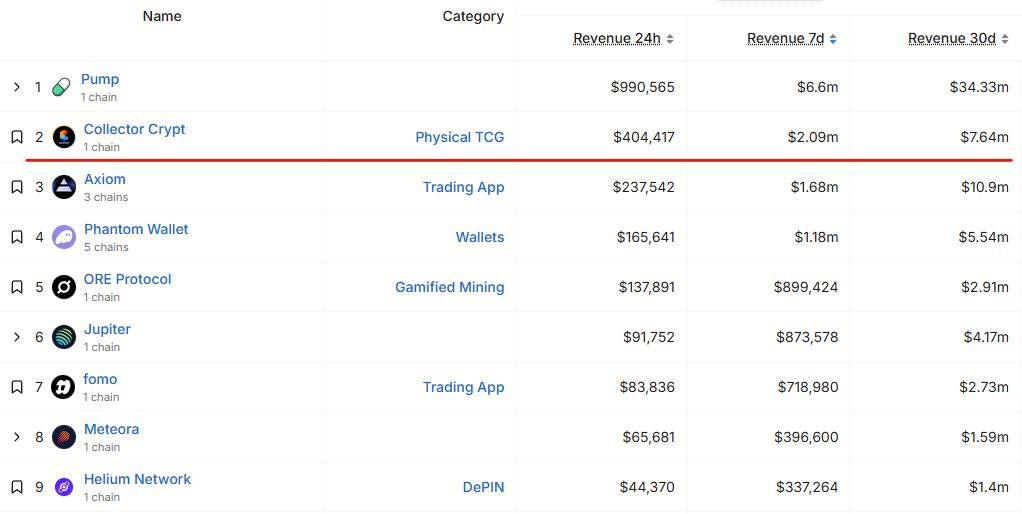
Task: Click the Axiom triangle logo
Action: (64, 187)
